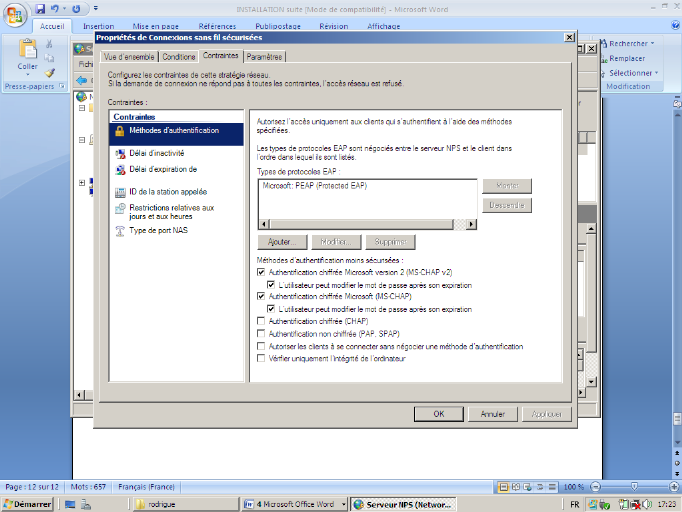Select Délai d'expiration de session icon

120,170
